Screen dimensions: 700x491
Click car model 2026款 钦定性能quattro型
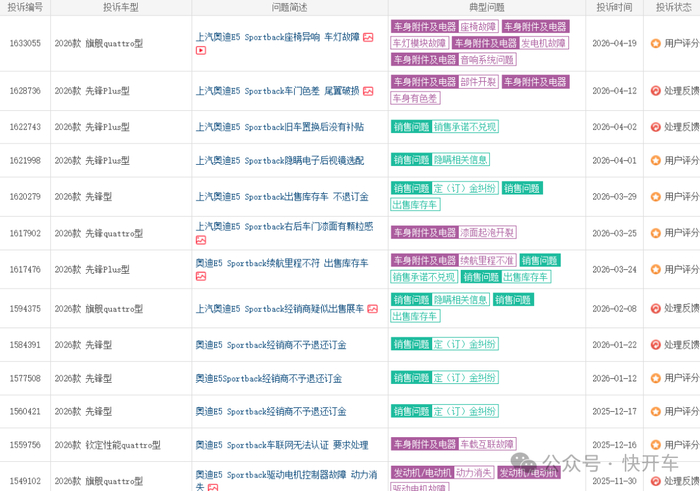click(108, 445)
